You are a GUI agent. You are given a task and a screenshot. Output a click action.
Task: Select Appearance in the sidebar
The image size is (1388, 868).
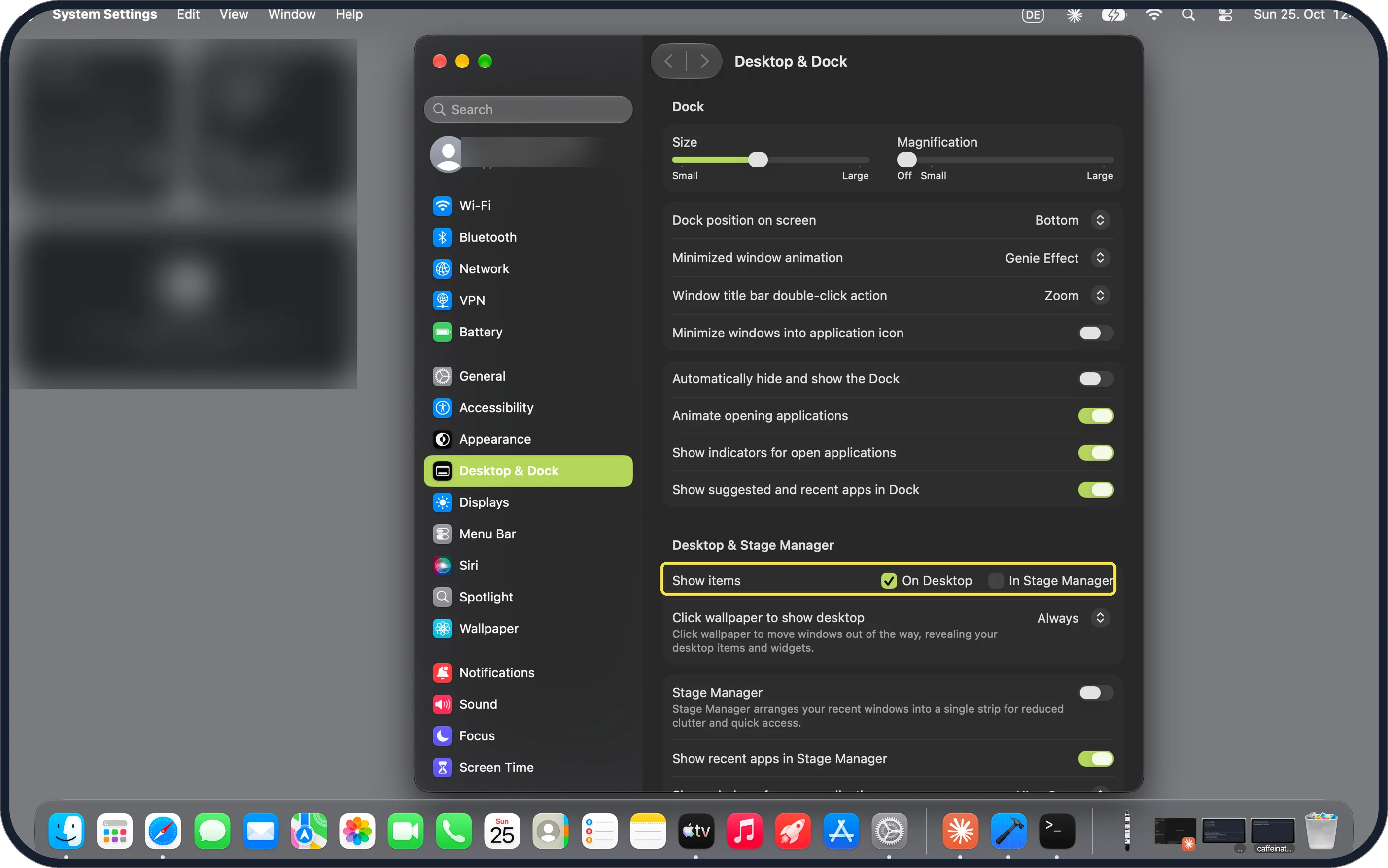tap(528, 439)
